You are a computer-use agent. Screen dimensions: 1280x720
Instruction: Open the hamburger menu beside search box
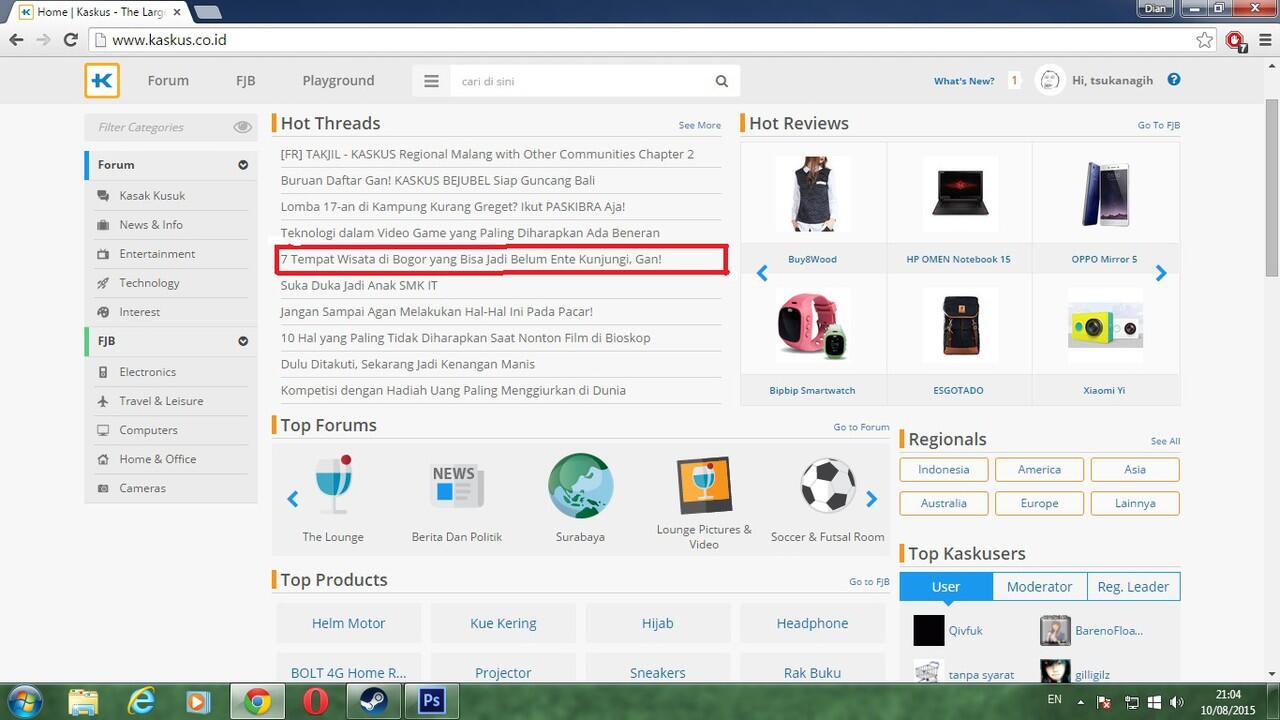(431, 81)
